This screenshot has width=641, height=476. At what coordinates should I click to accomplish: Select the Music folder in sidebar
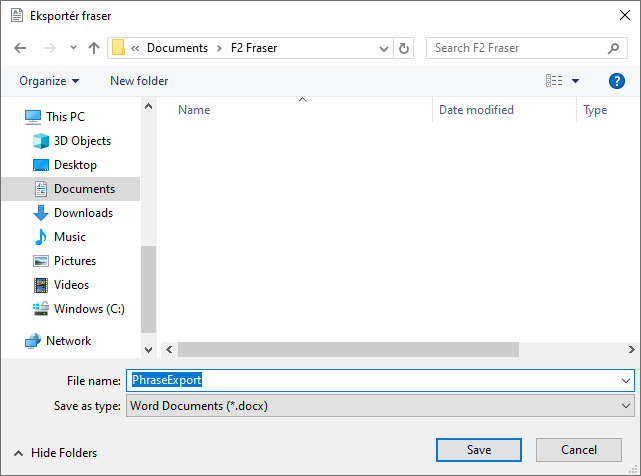(x=69, y=237)
